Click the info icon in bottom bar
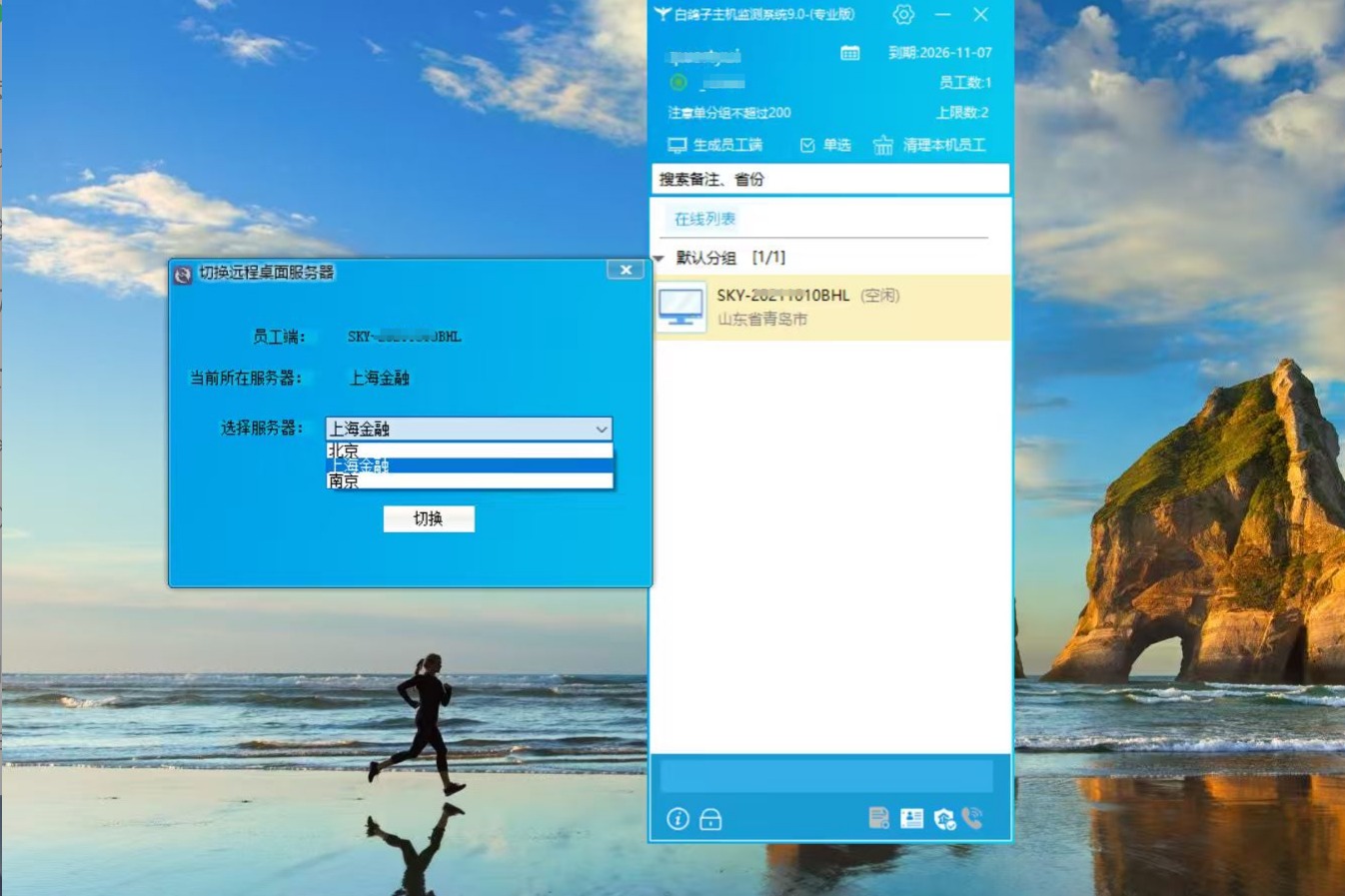Screen dimensions: 1345x896 point(677,819)
